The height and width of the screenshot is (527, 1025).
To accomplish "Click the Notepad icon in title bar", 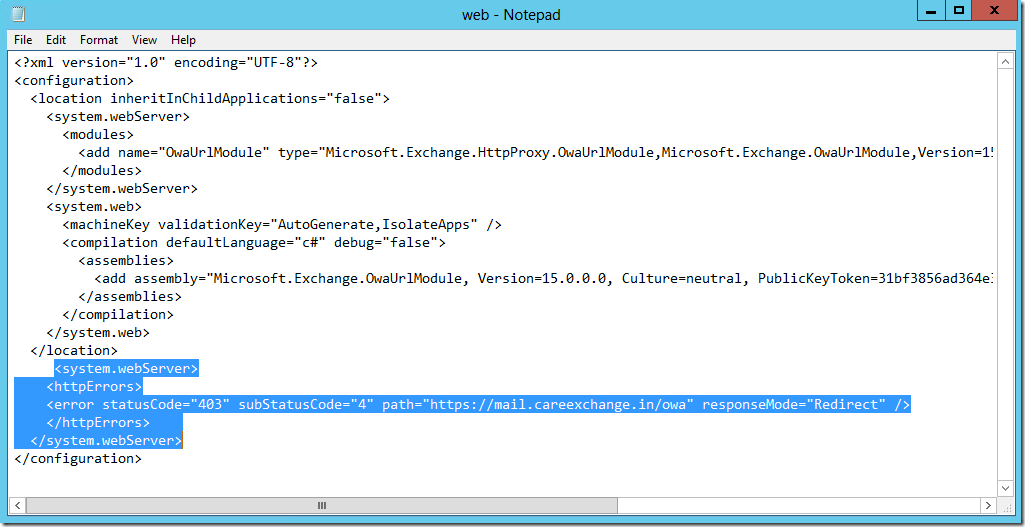I will pyautogui.click(x=20, y=14).
